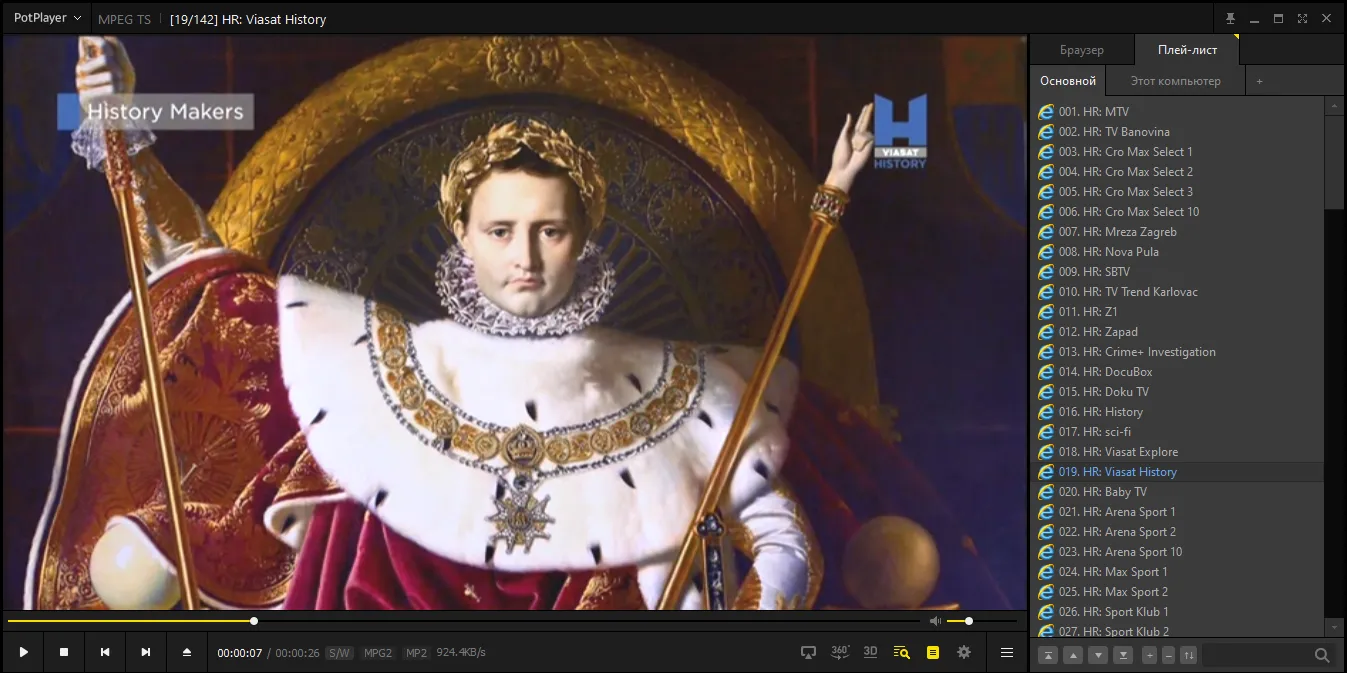This screenshot has height=673, width=1347.
Task: Click the playlist scrollbar down arrow
Action: pyautogui.click(x=1334, y=627)
